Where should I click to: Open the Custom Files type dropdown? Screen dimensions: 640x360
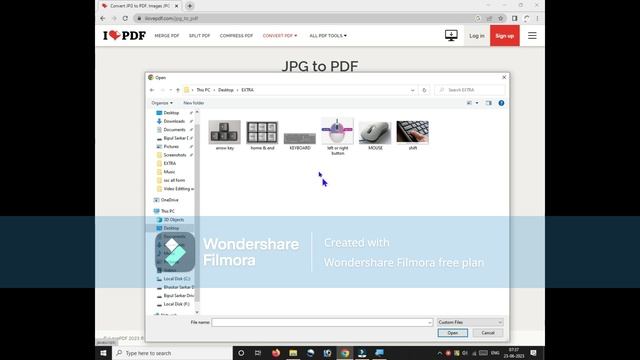point(470,322)
